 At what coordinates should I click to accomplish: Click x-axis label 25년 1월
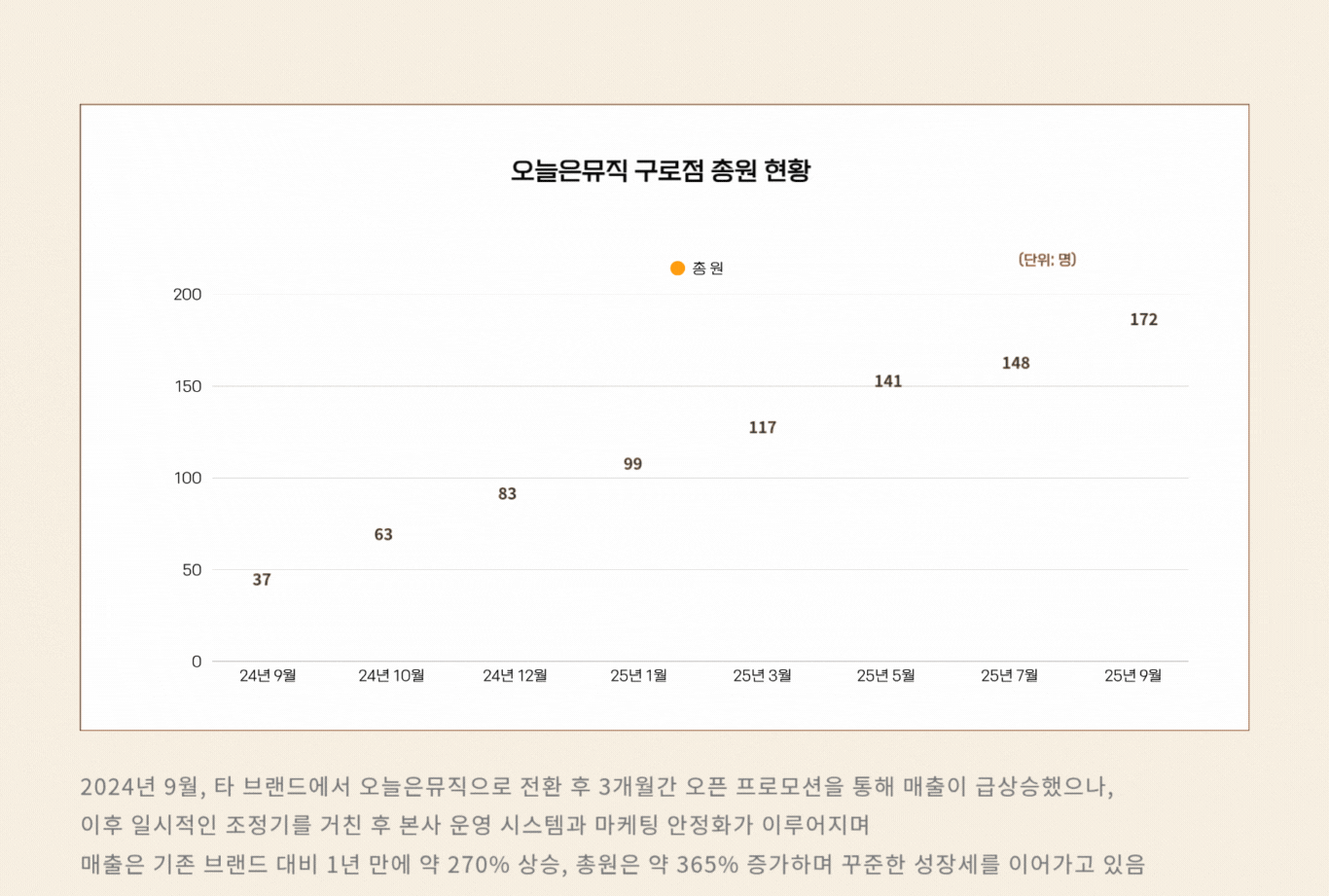coord(638,675)
